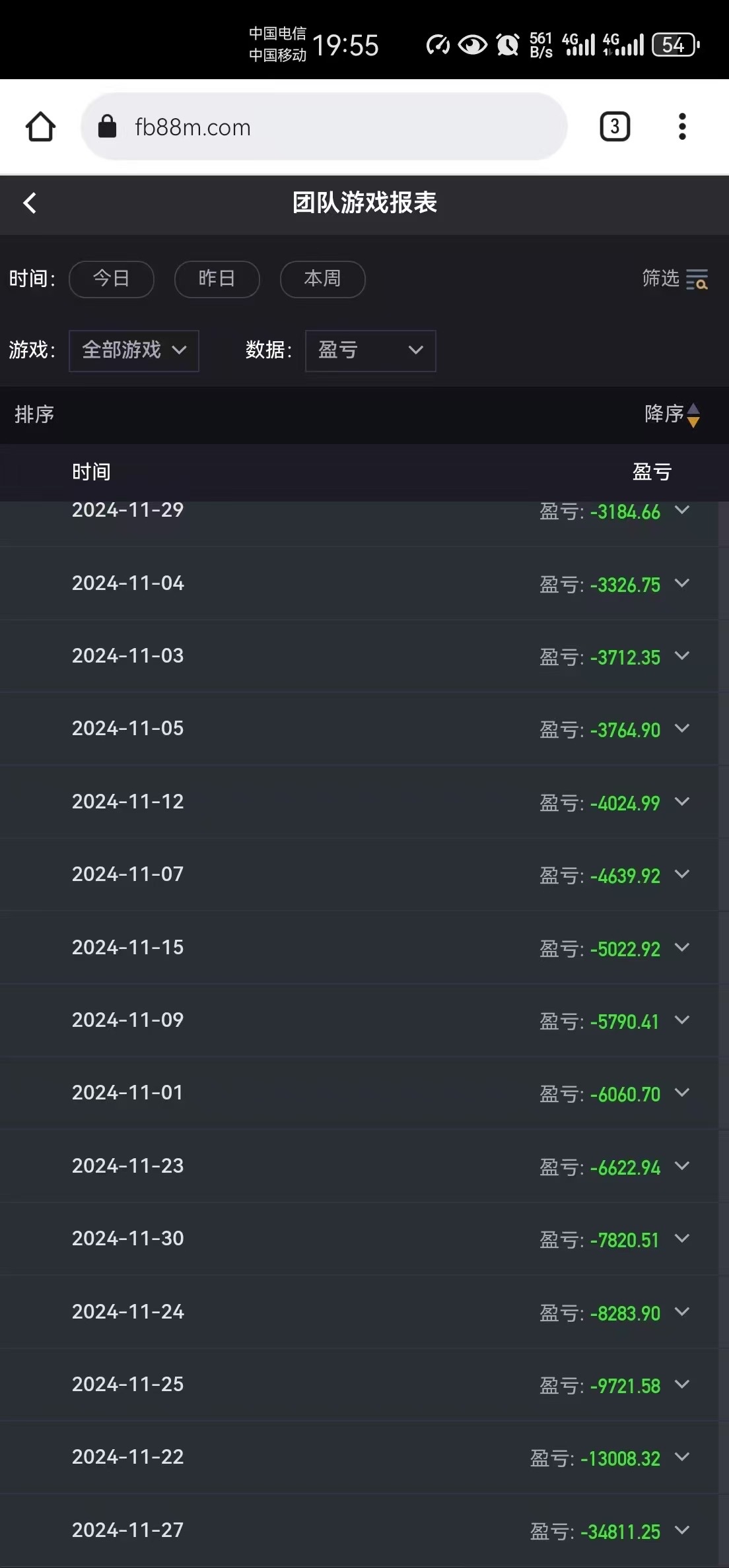This screenshot has height=1568, width=729.
Task: Open the 全部游戏 game dropdown
Action: (x=134, y=350)
